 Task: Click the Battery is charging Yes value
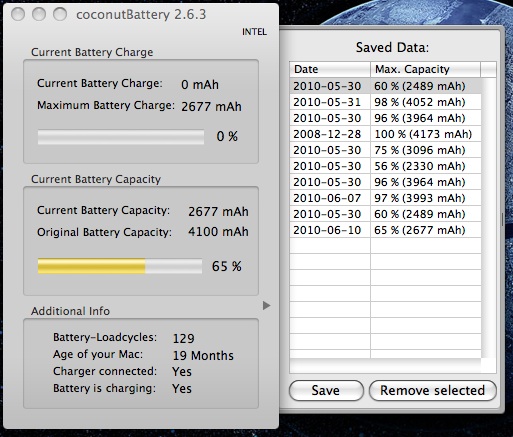(x=182, y=389)
